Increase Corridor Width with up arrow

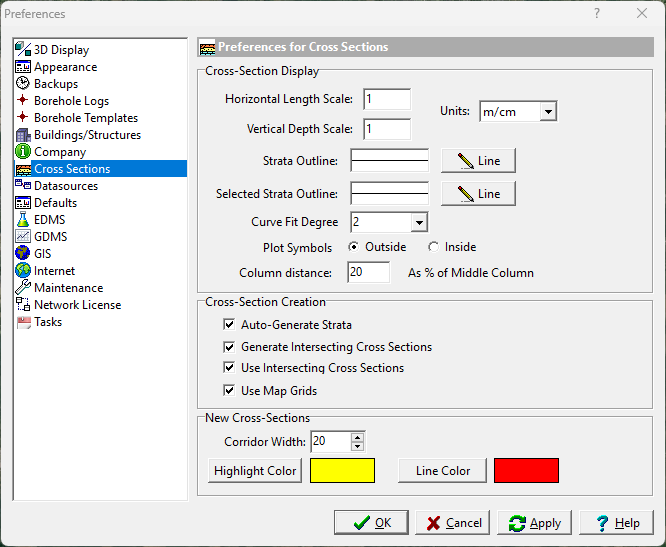(358, 436)
